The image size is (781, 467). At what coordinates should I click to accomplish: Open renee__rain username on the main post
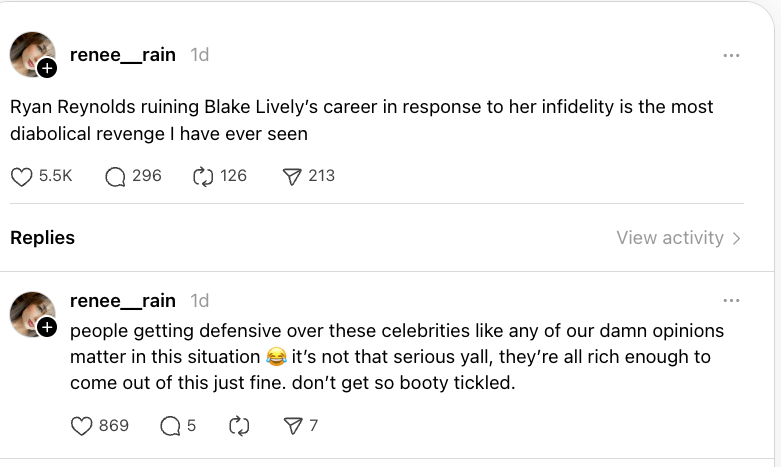click(x=123, y=55)
